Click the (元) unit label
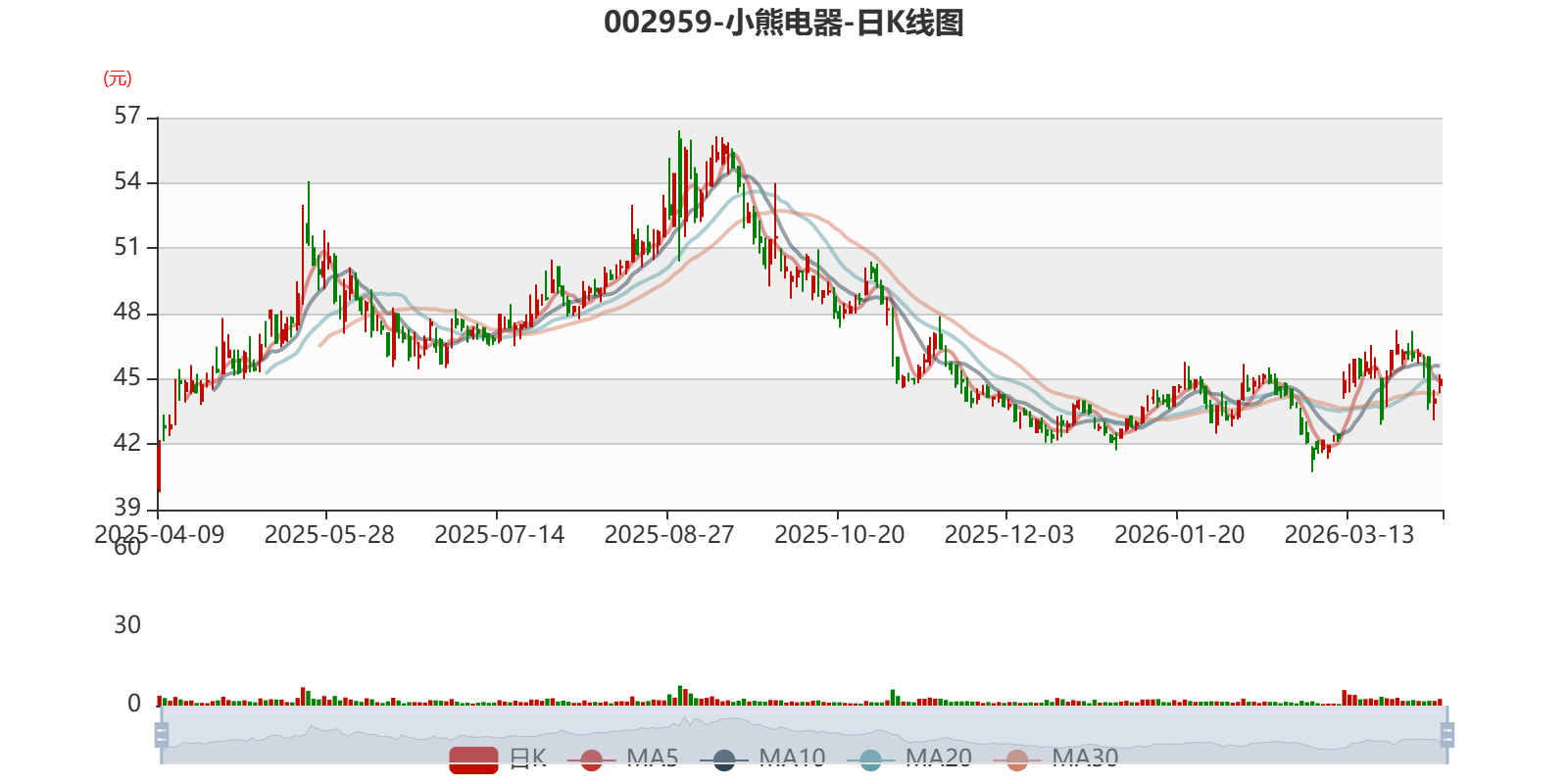The image size is (1568, 784). pyautogui.click(x=118, y=78)
